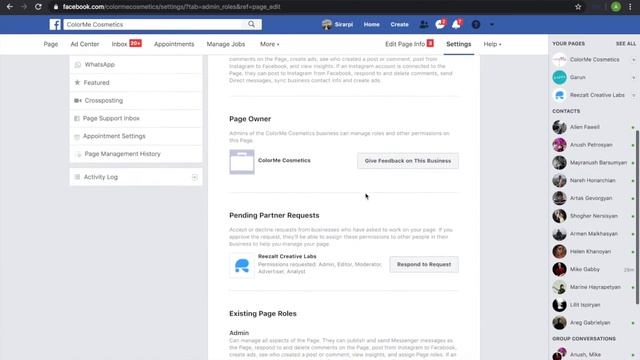Click the contacts sidebar scrollbar

(638, 218)
